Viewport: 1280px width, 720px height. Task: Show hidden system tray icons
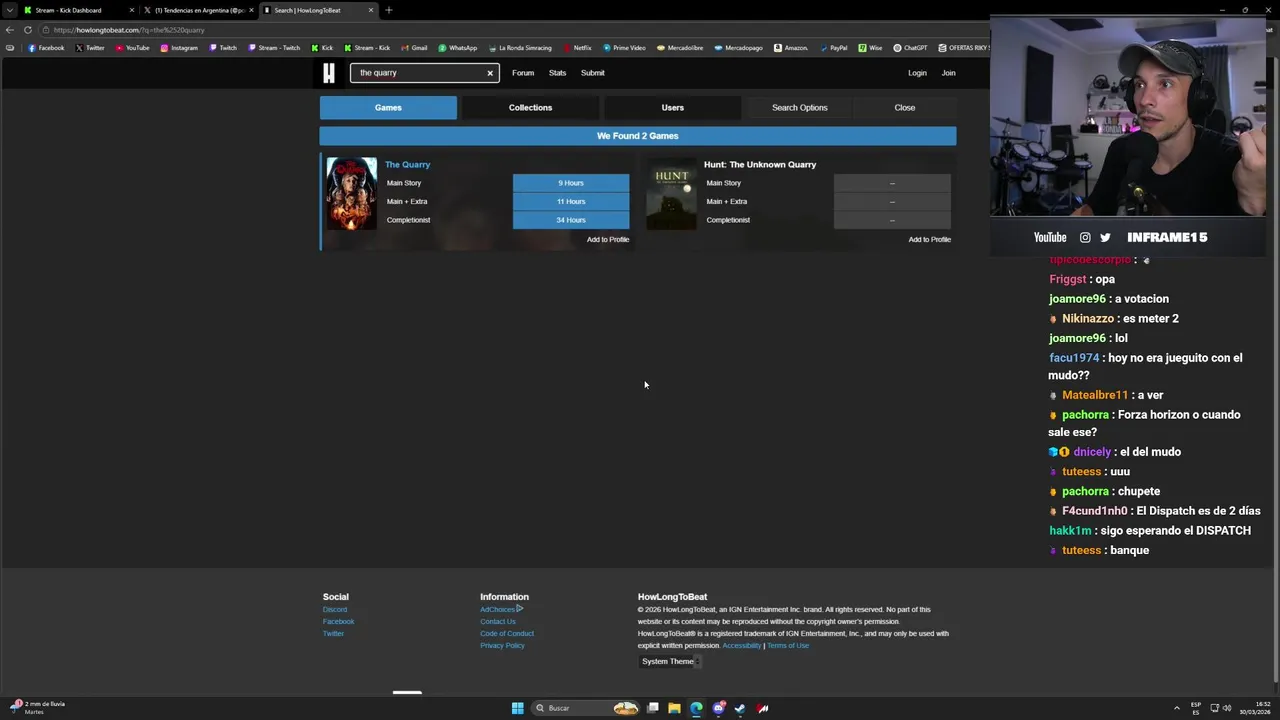[x=1176, y=708]
